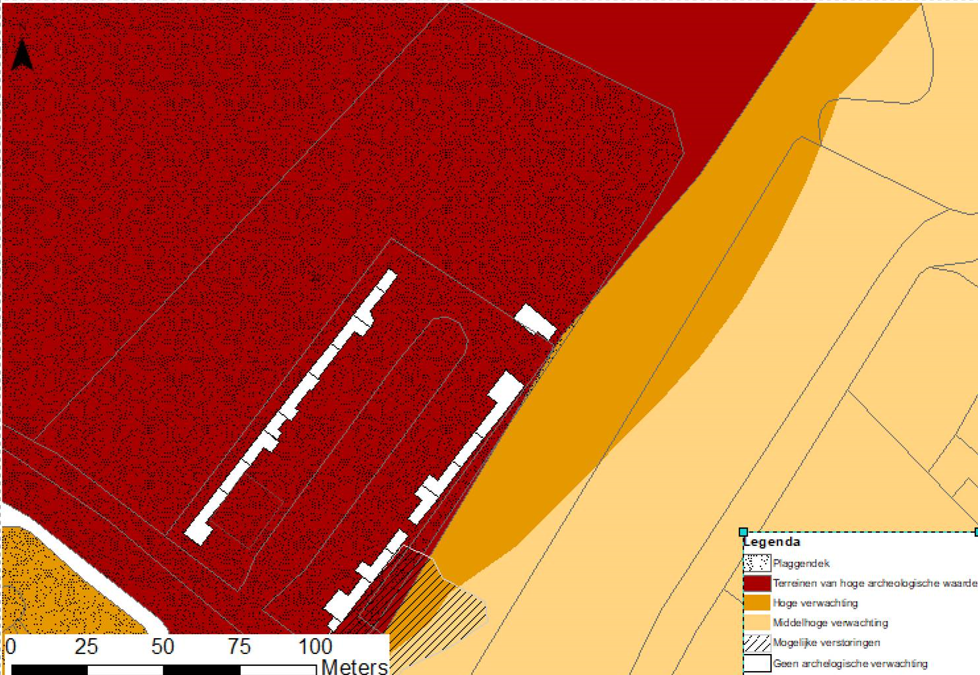Click the Legenda title text
980x675 pixels.
[772, 542]
